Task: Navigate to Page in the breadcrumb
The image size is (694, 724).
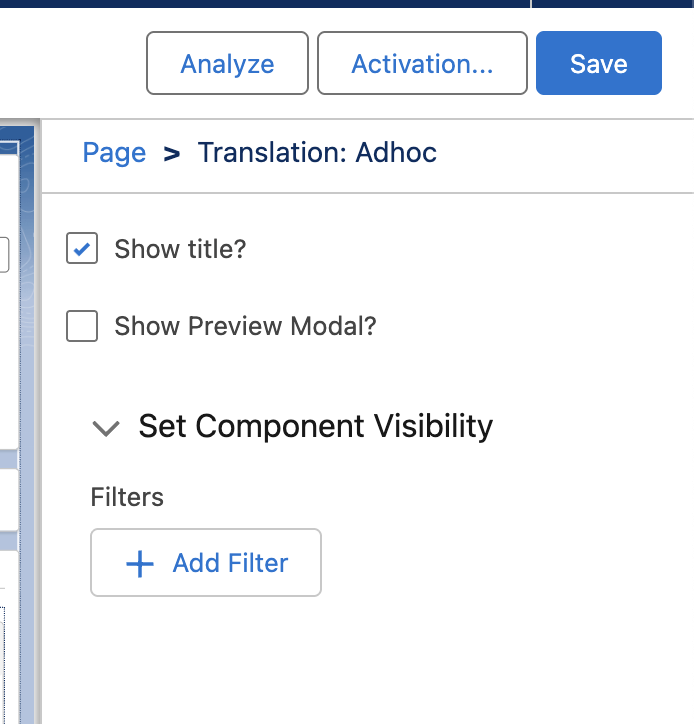Action: [x=114, y=153]
